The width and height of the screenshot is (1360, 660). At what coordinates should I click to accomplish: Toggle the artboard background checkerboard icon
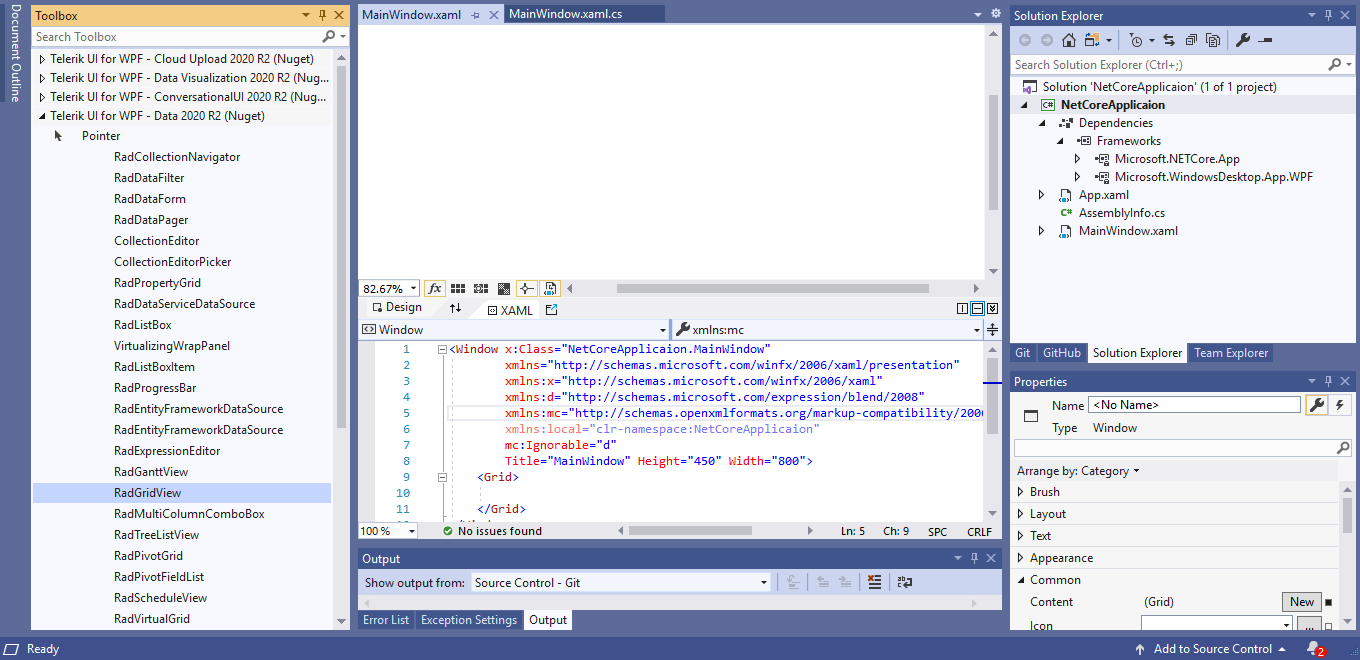(504, 288)
